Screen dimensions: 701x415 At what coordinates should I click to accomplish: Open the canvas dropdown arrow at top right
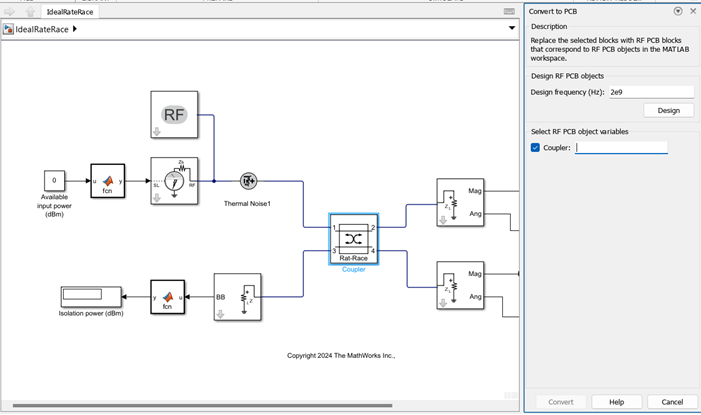point(512,29)
